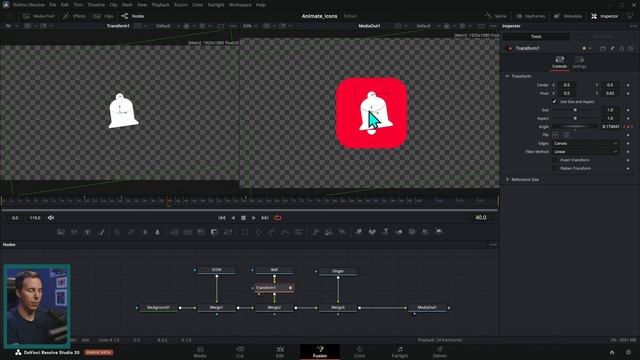Mute the audio speaker
The height and width of the screenshot is (360, 640).
click(51, 218)
